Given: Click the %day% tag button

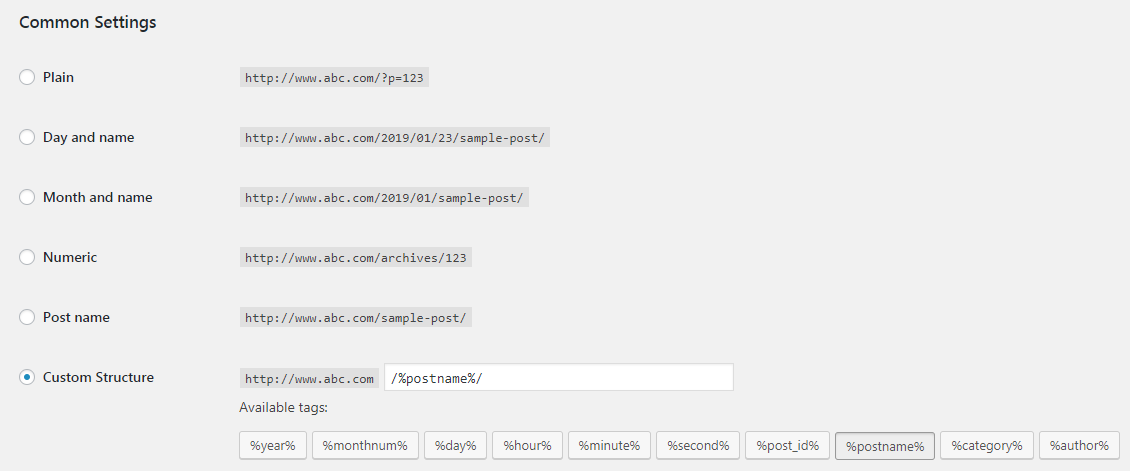Looking at the screenshot, I should [455, 446].
